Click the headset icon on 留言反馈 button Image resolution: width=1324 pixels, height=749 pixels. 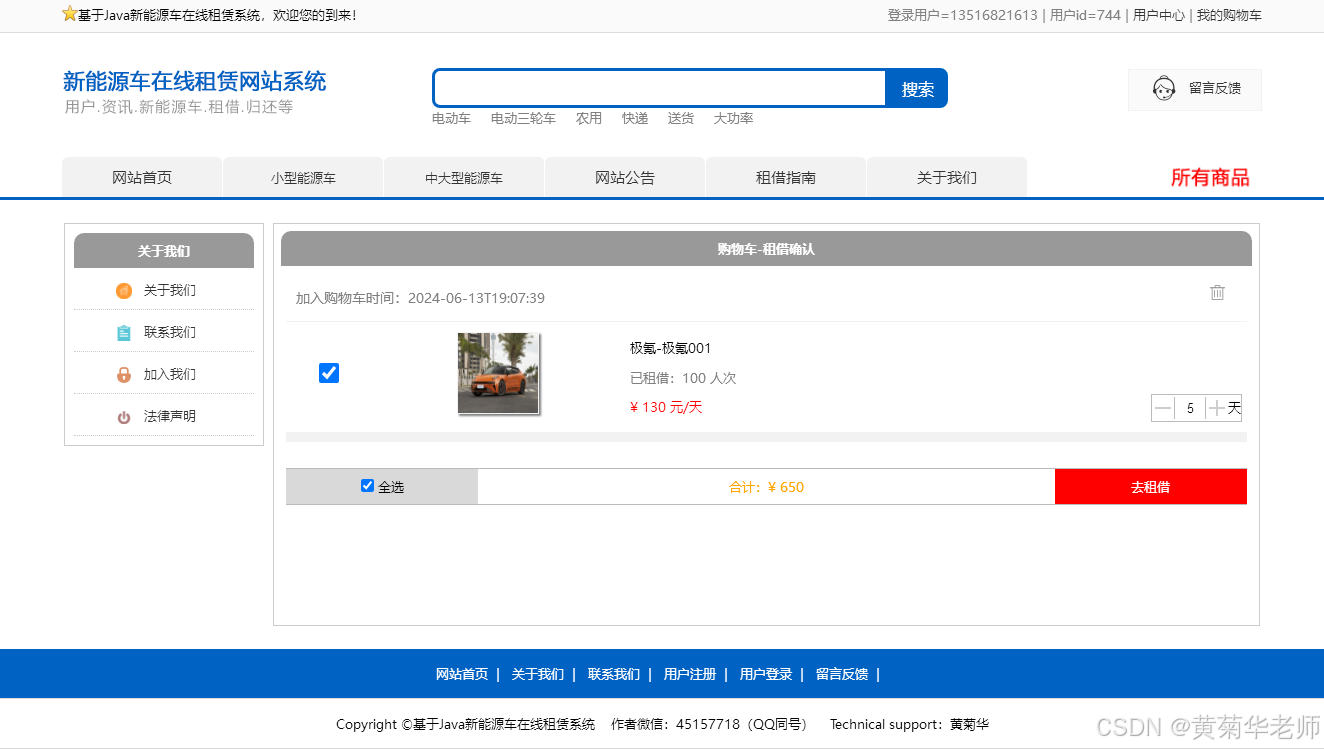click(x=1164, y=89)
